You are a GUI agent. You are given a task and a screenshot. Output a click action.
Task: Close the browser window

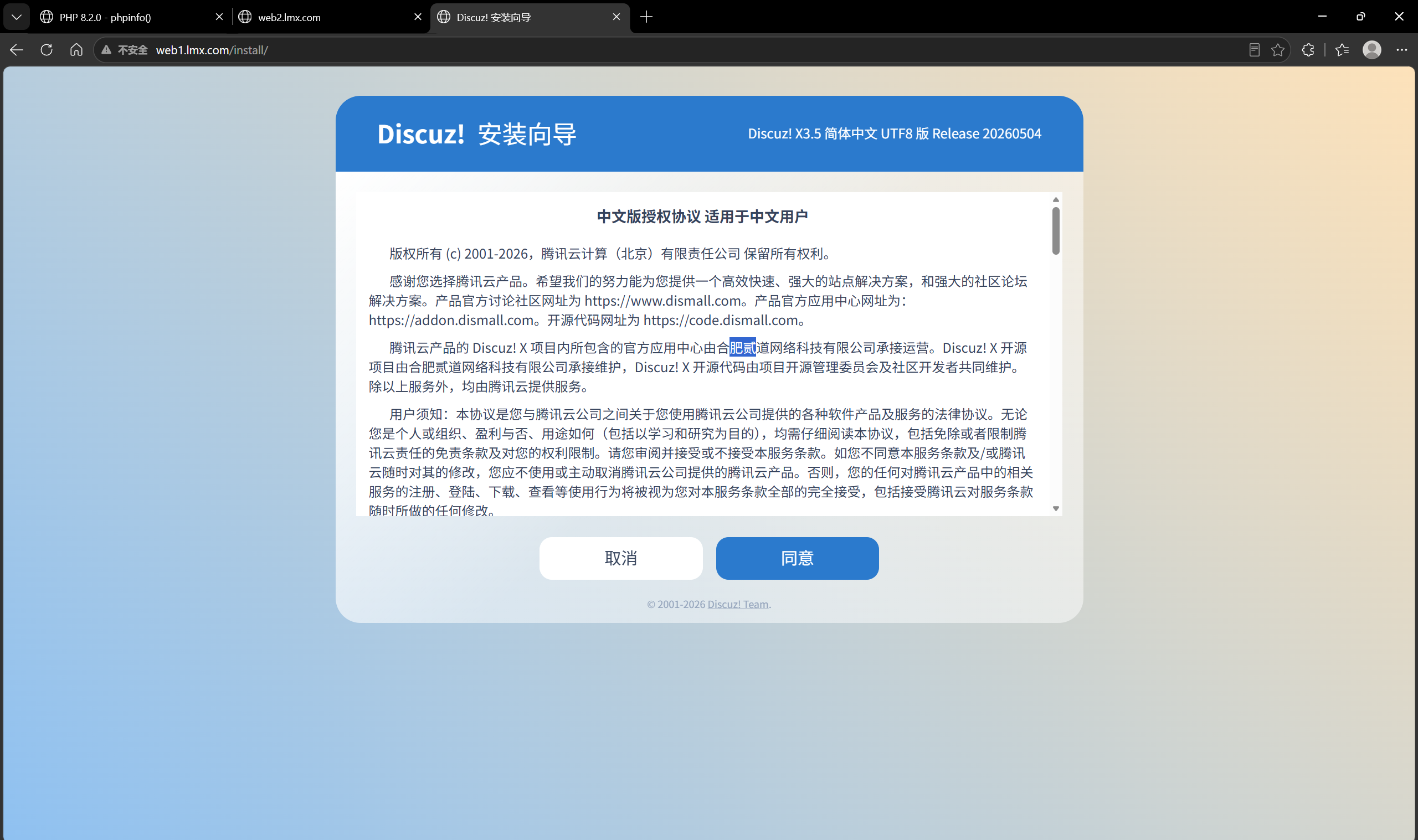click(1399, 17)
